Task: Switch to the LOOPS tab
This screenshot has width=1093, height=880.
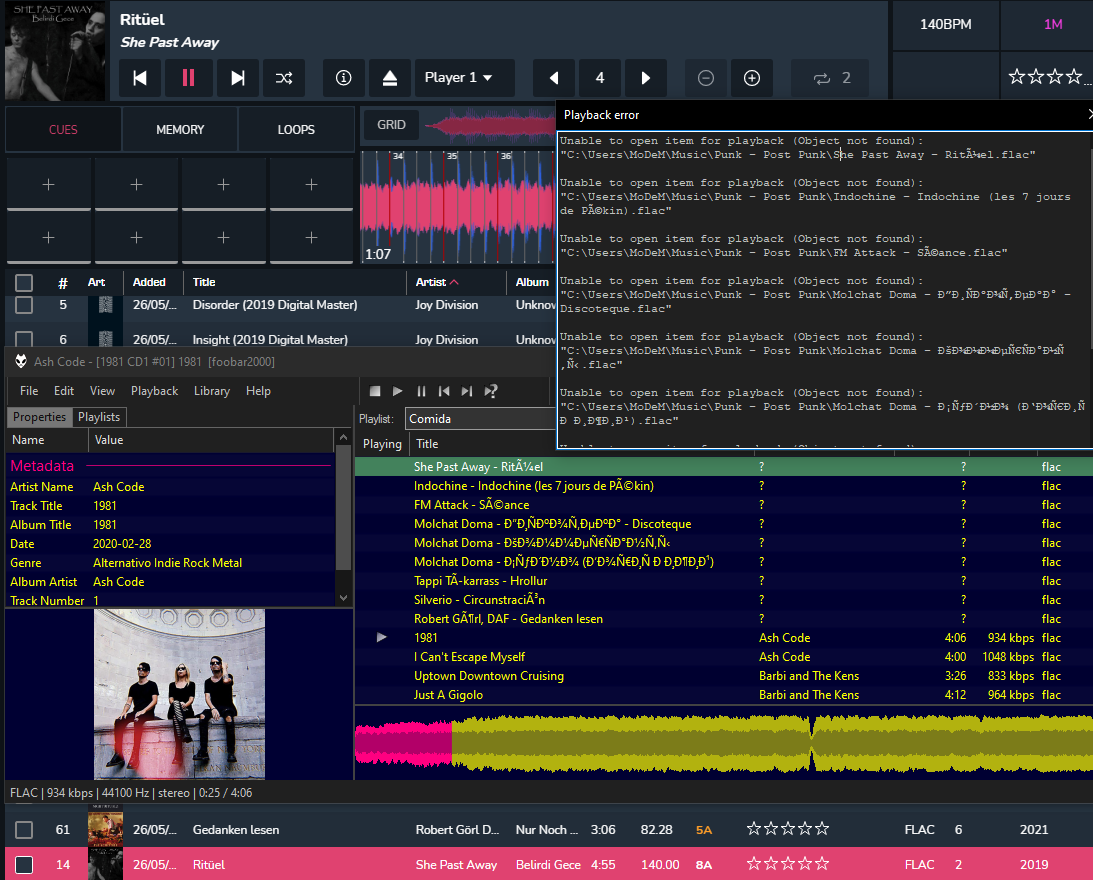Action: (x=296, y=130)
